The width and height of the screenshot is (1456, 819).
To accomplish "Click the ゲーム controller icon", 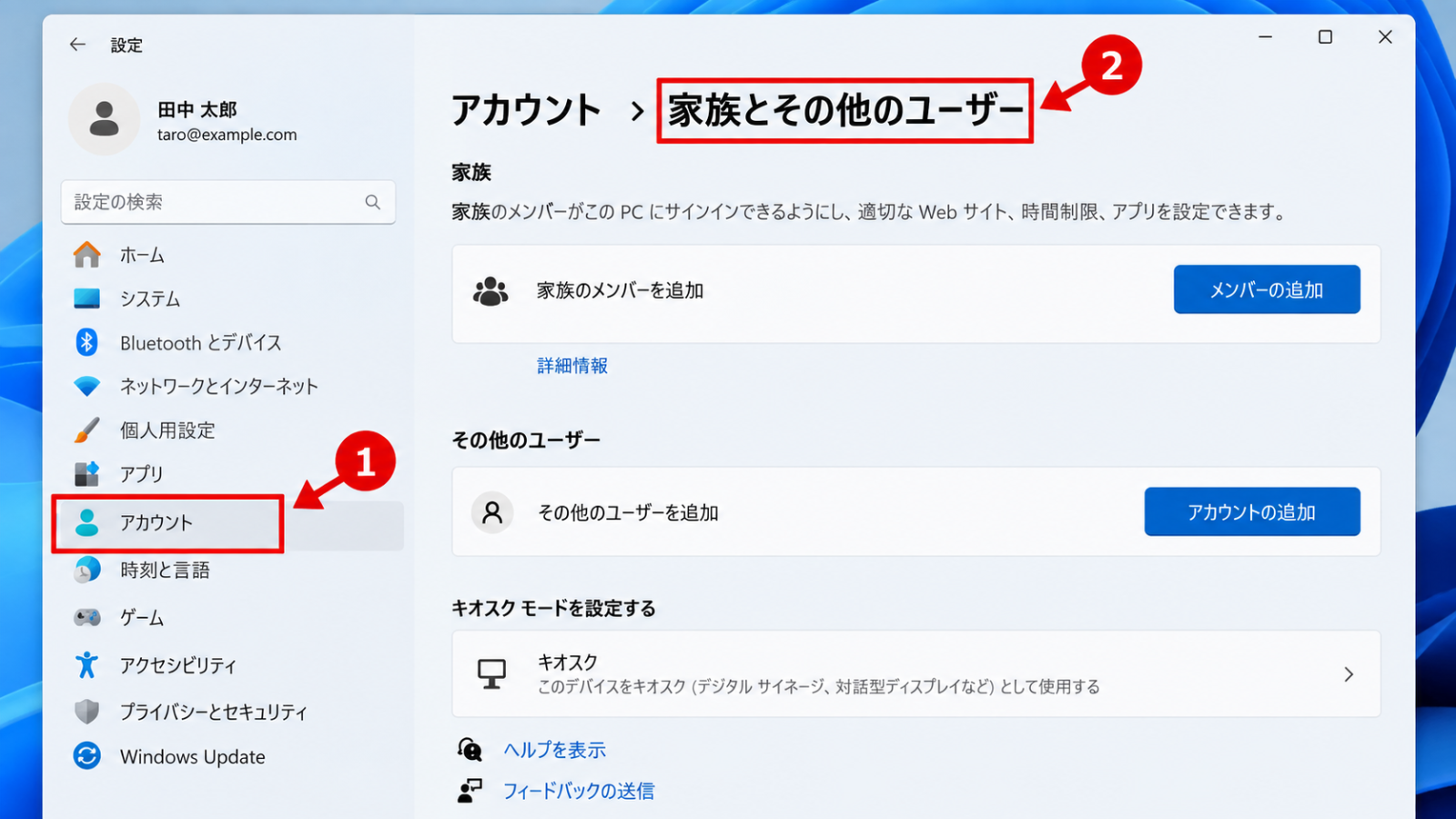I will tap(87, 617).
